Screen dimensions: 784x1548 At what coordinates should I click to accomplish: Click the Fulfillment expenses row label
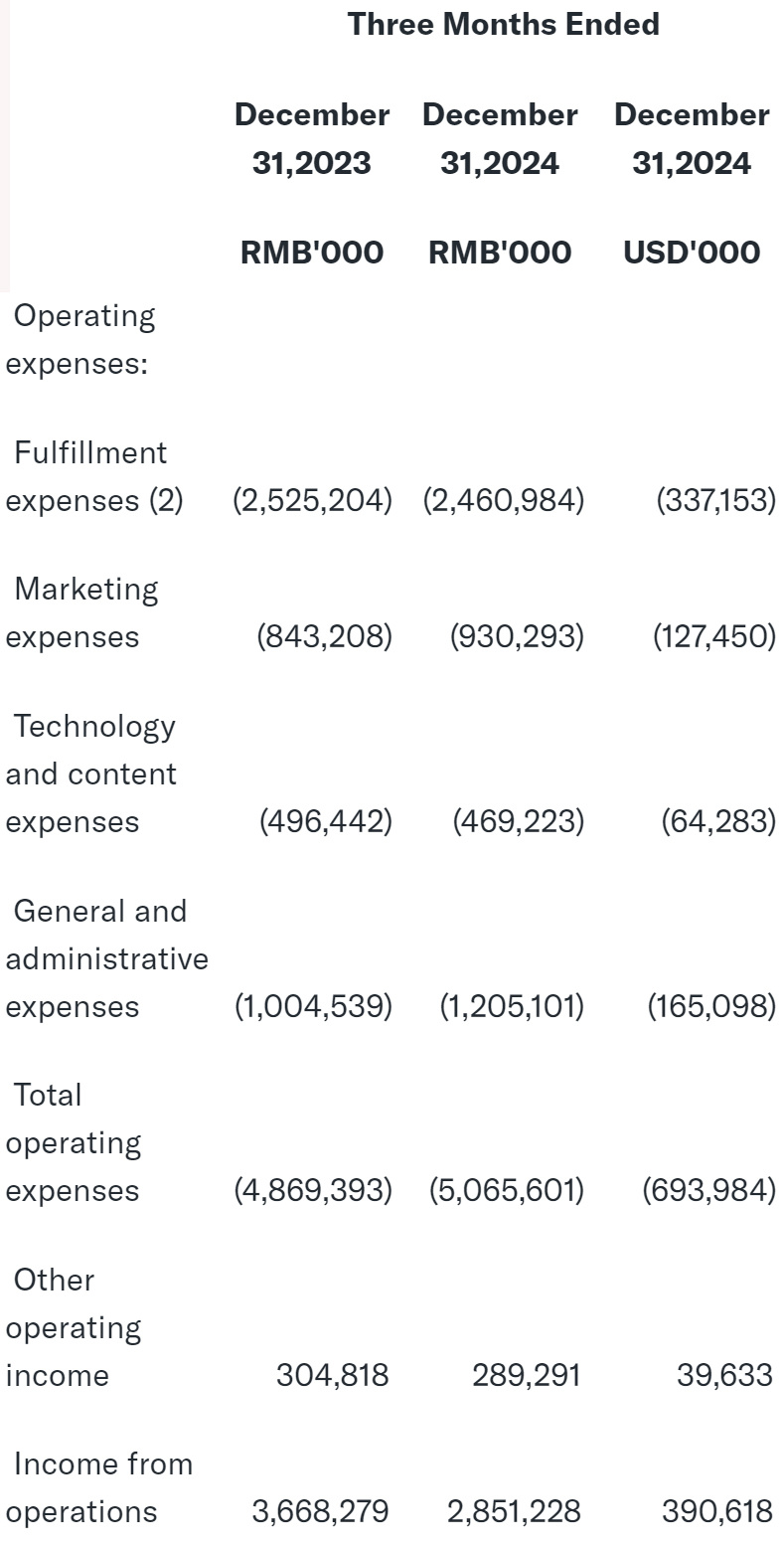coord(93,476)
